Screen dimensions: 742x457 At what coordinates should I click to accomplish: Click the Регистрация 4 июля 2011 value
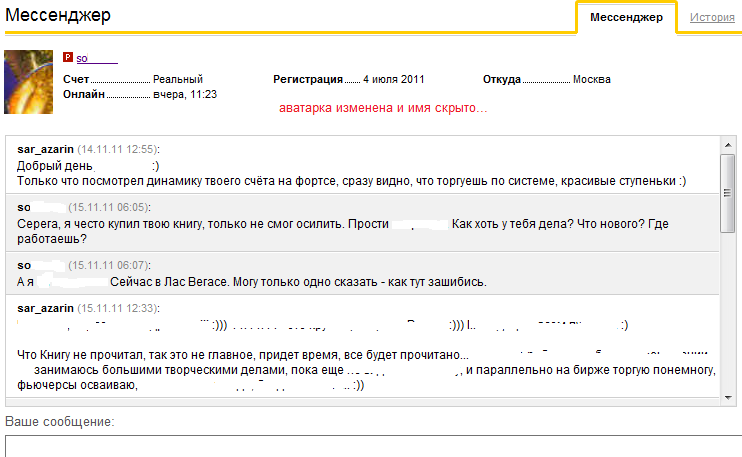pyautogui.click(x=394, y=79)
